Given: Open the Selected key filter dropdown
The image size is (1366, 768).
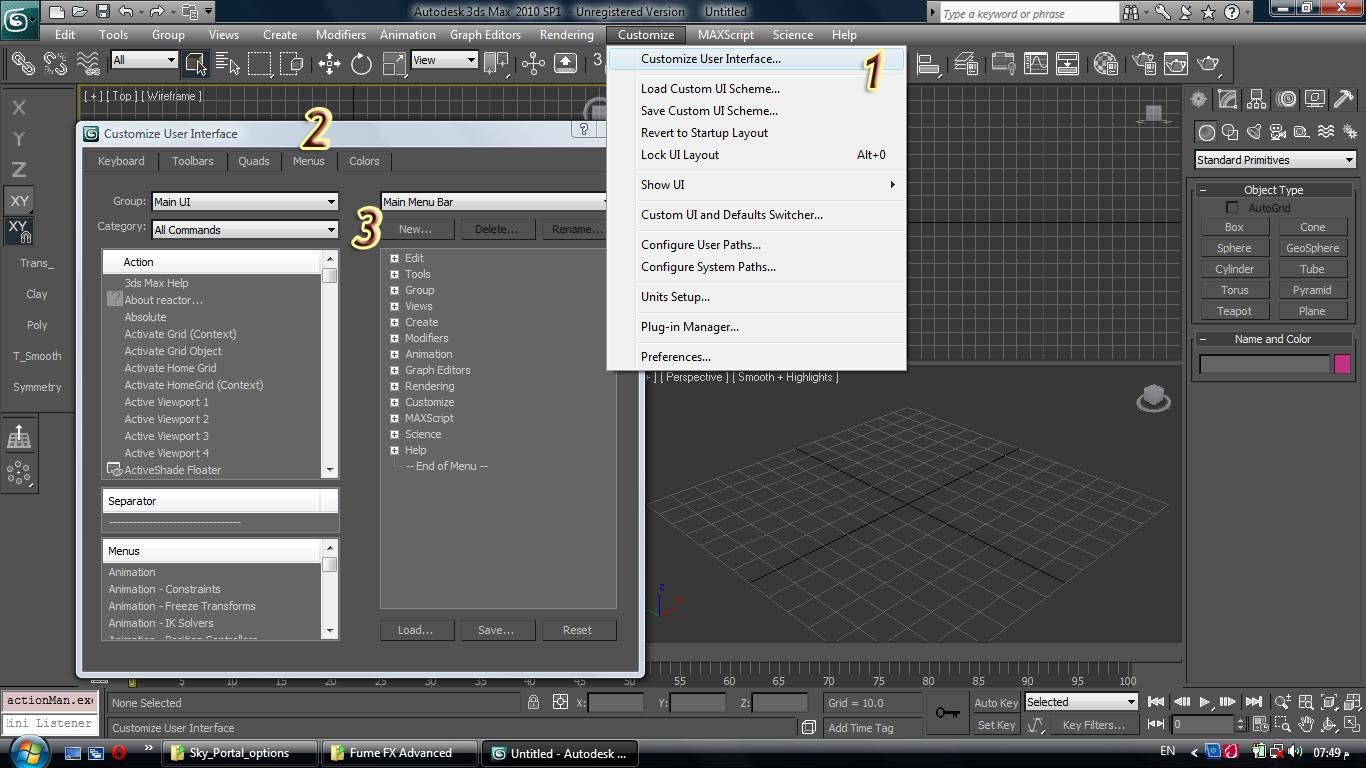Looking at the screenshot, I should (x=1081, y=702).
